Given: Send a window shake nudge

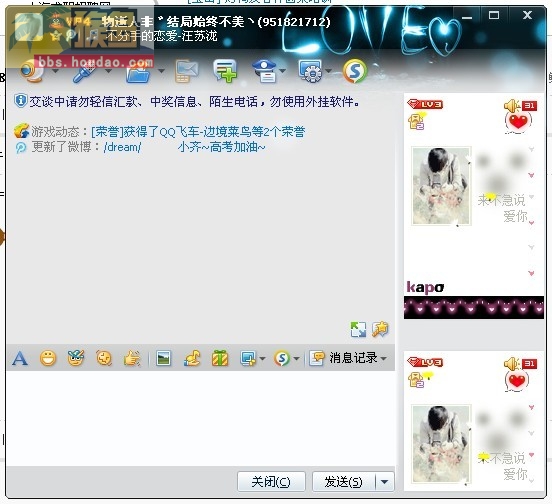Looking at the screenshot, I should point(104,359).
